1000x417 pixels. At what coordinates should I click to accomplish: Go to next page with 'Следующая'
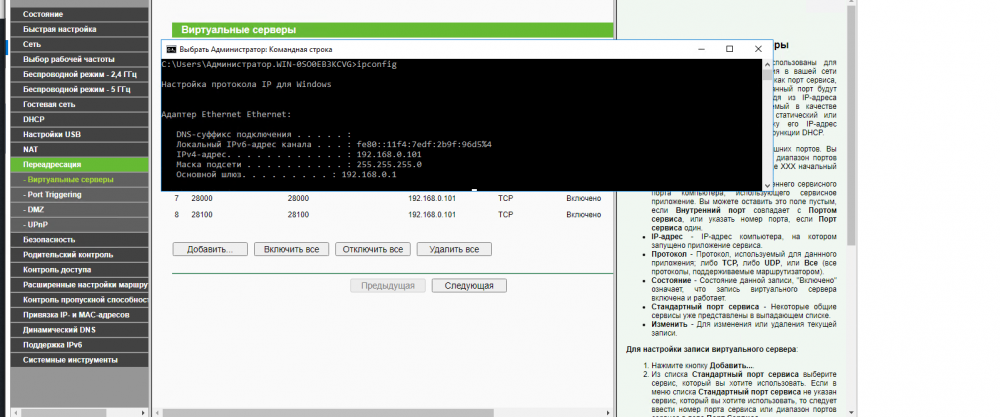pyautogui.click(x=469, y=285)
